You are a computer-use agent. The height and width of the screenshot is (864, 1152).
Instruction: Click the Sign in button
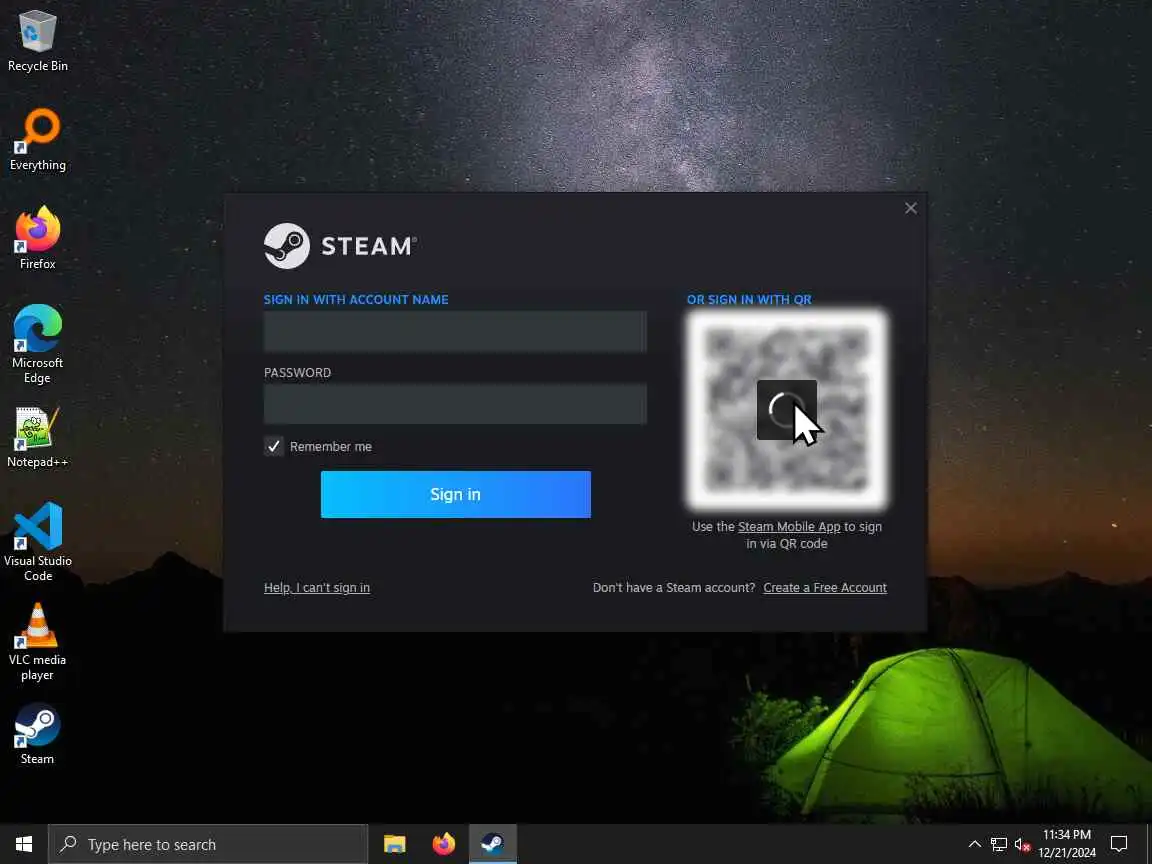click(x=456, y=494)
